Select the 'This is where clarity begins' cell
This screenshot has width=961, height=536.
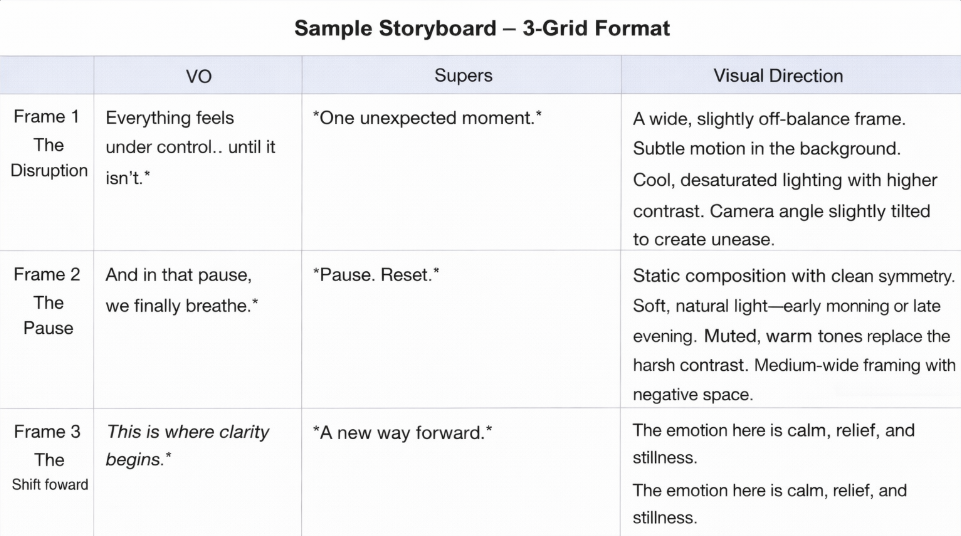point(188,446)
